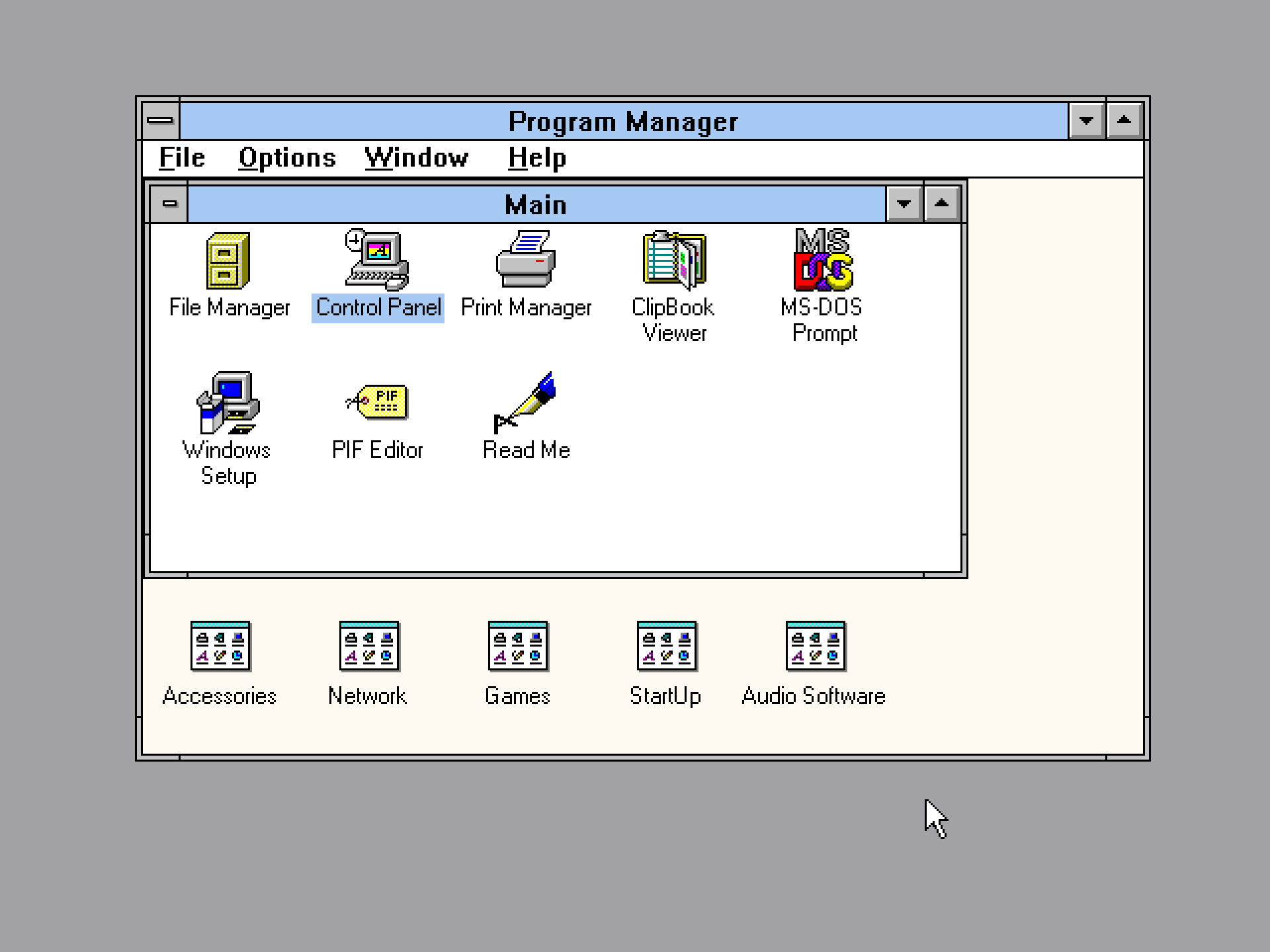The width and height of the screenshot is (1270, 952).
Task: Click the 'Control Panel' label text
Action: coord(378,307)
